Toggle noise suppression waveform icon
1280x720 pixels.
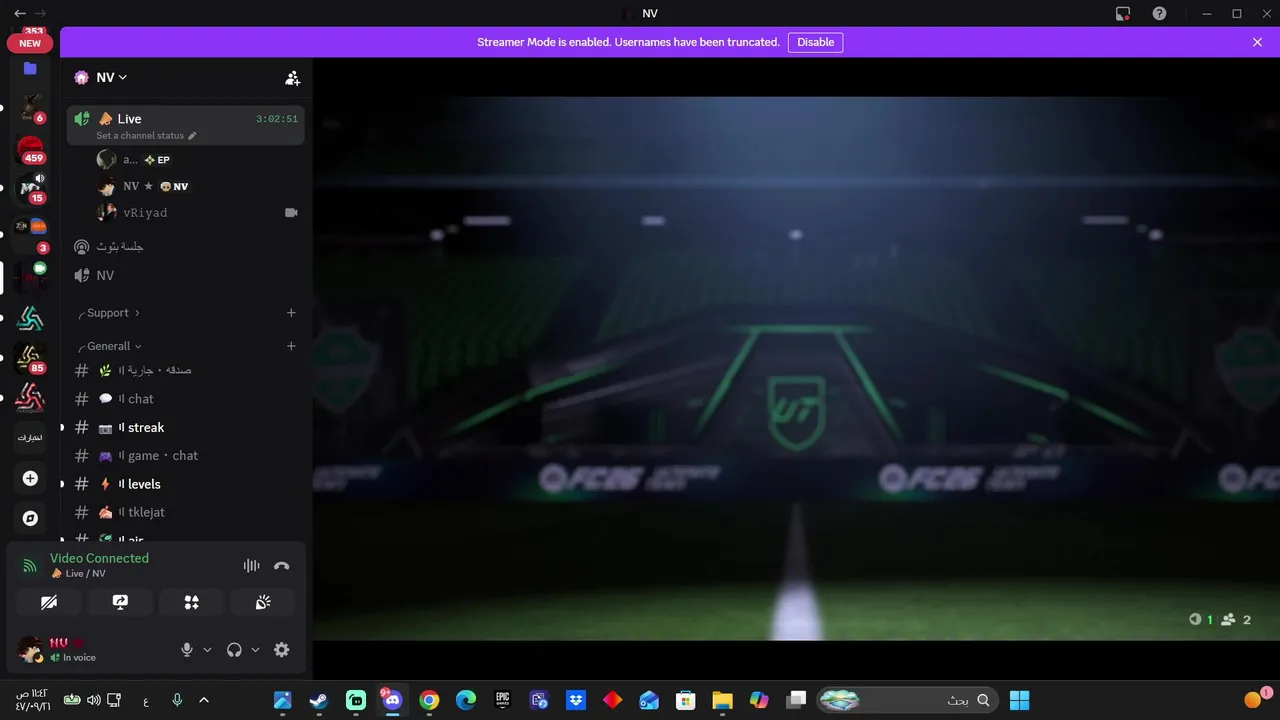[251, 566]
